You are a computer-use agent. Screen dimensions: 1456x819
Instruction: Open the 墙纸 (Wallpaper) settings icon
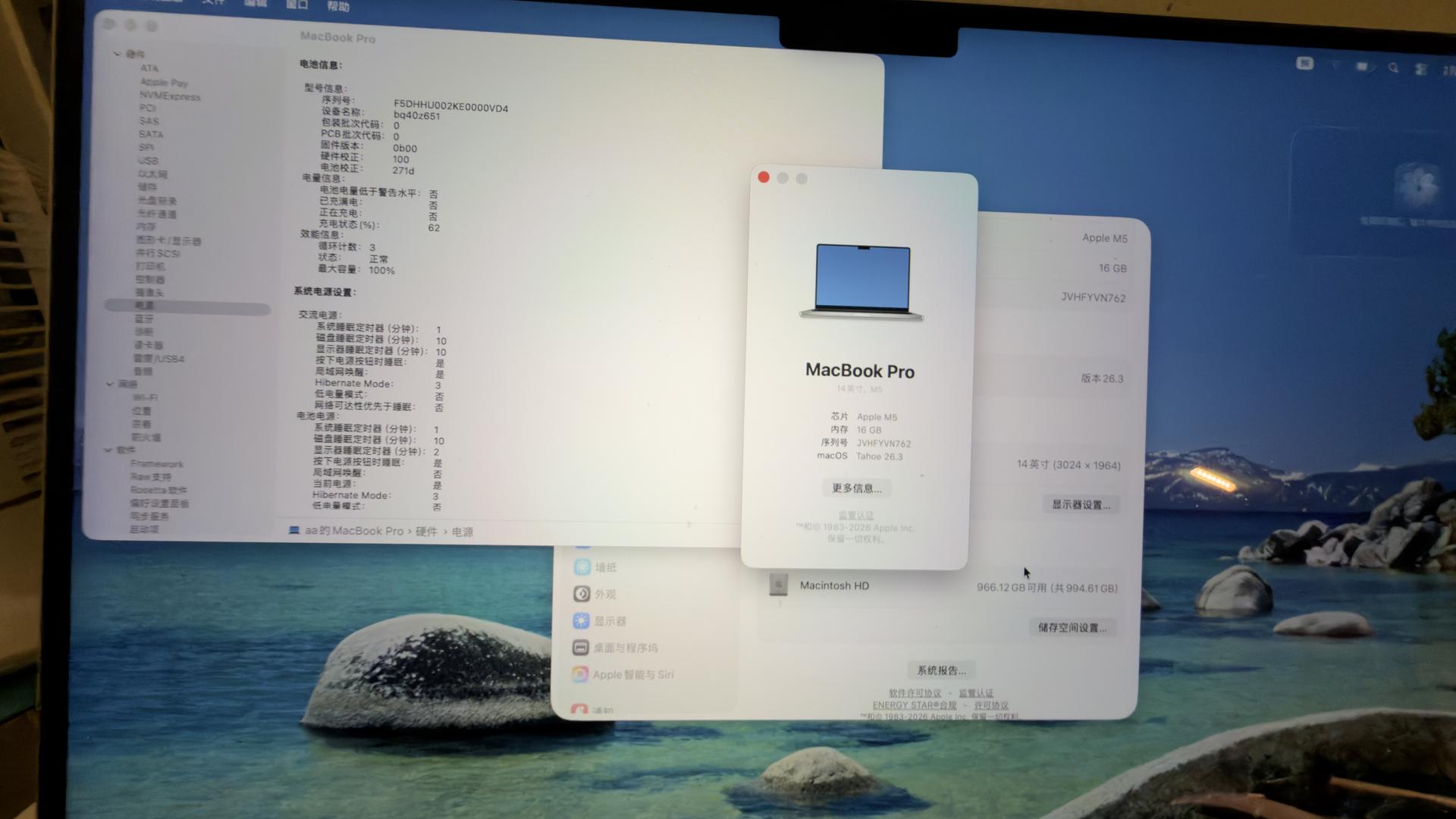pos(582,566)
